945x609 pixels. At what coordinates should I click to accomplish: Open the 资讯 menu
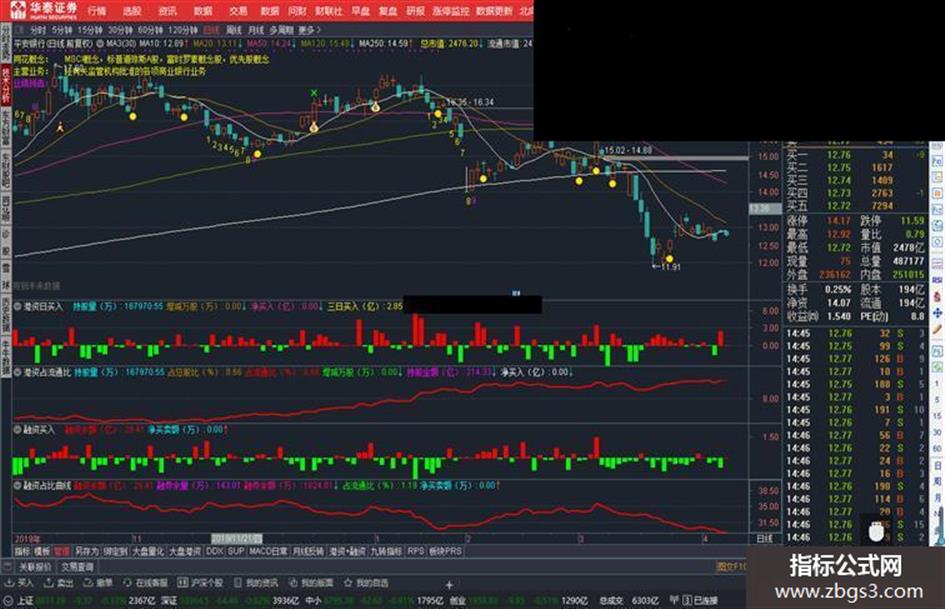point(167,11)
